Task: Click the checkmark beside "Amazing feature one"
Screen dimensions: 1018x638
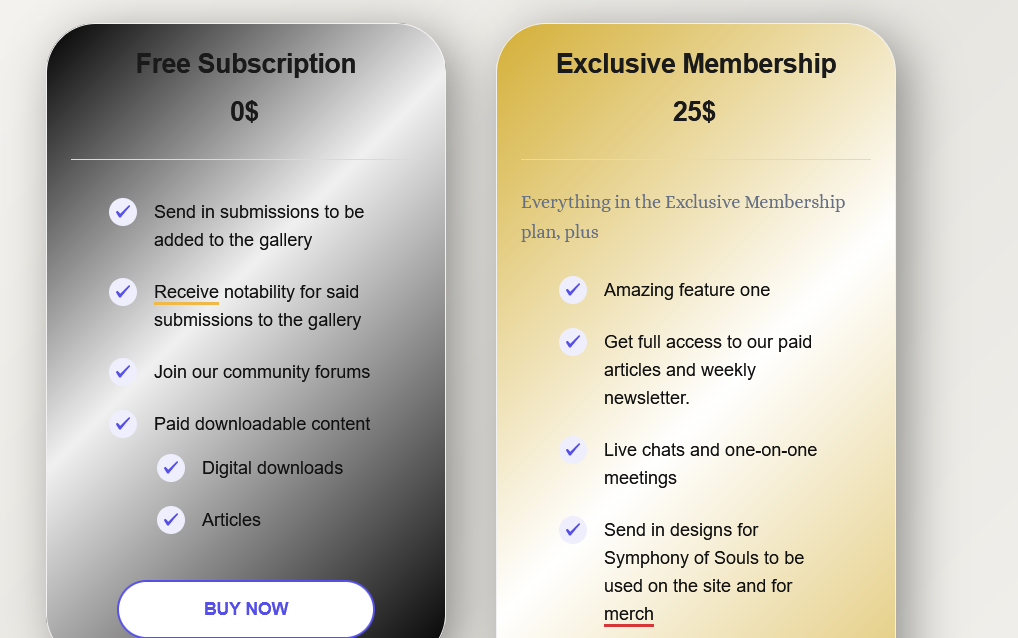Action: pos(573,290)
